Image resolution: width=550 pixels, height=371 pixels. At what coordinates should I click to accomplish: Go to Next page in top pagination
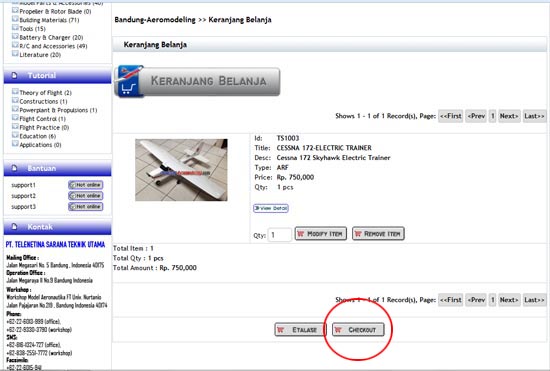509,116
